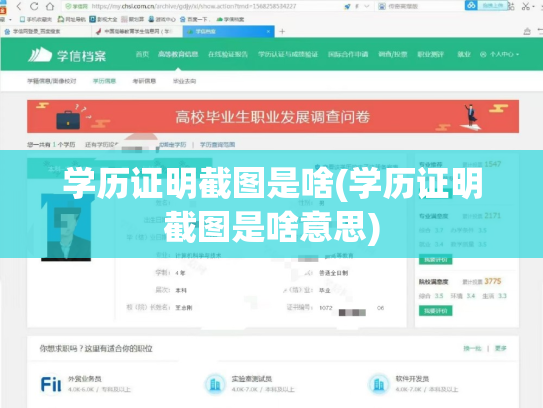This screenshot has width=543, height=408.
Task: Expand the 个人中心 dropdown menu
Action: 499,54
